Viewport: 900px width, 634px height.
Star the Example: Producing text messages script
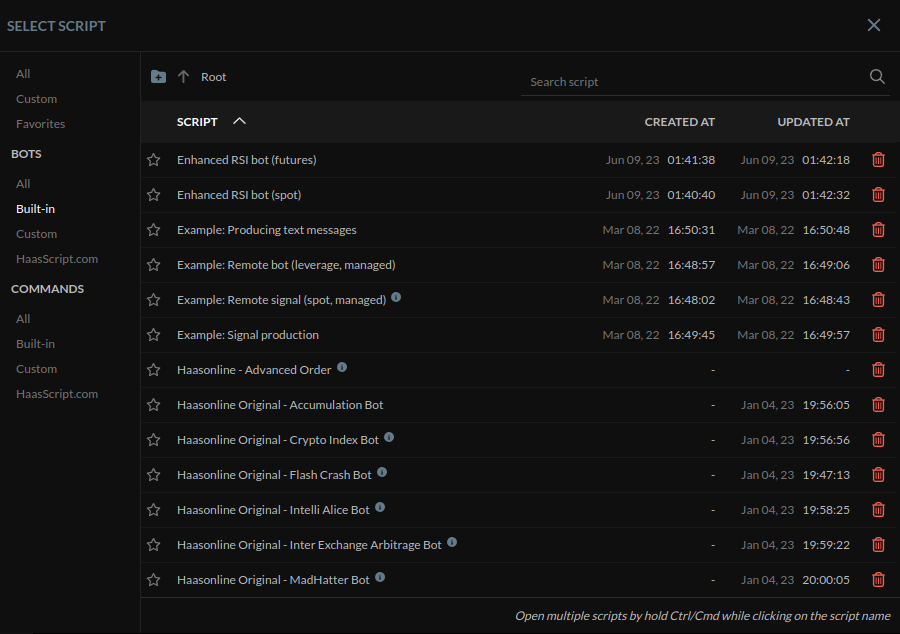(153, 229)
